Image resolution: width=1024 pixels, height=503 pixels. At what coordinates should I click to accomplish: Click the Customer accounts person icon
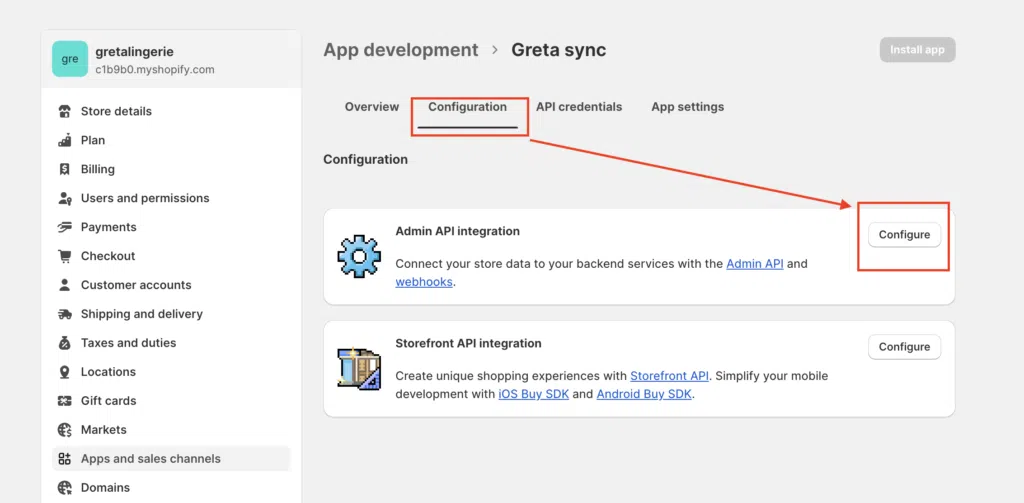(65, 285)
